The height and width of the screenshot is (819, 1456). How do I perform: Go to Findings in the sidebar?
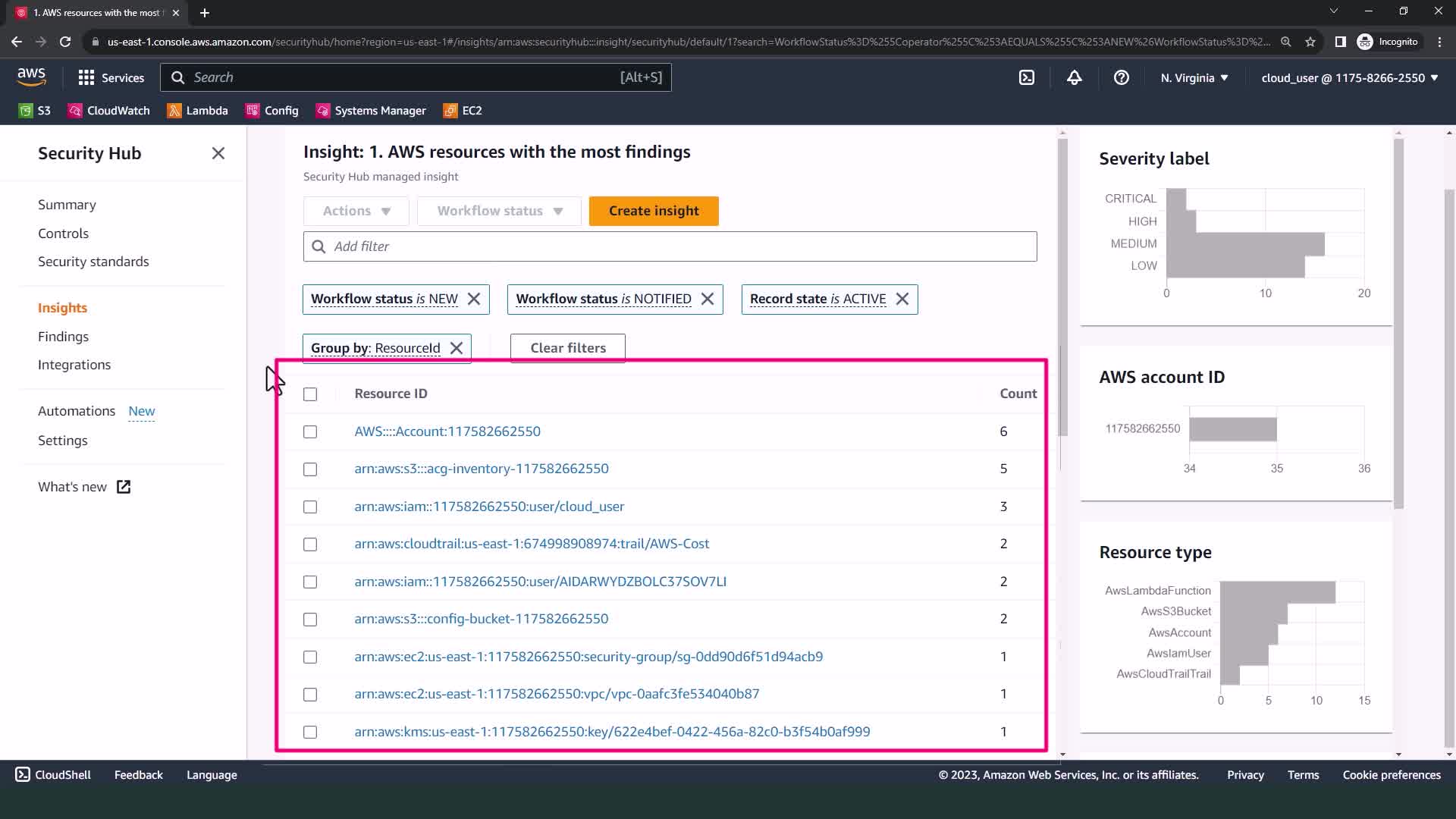63,336
